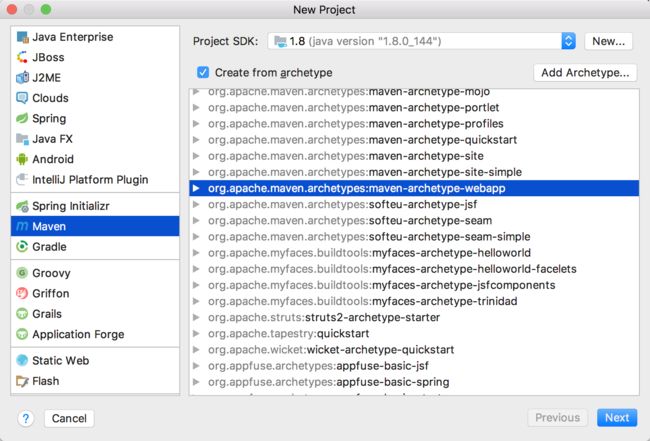Click the Next button
This screenshot has width=650, height=441.
tap(617, 417)
